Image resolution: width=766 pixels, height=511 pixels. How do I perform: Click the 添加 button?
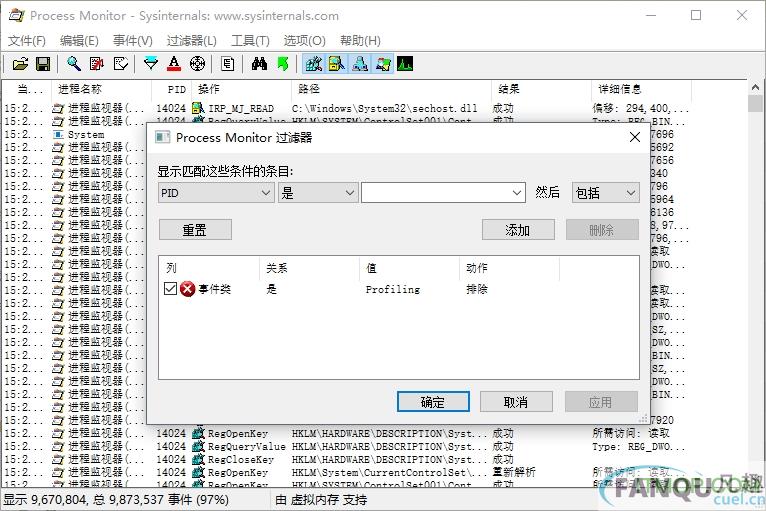click(x=518, y=230)
